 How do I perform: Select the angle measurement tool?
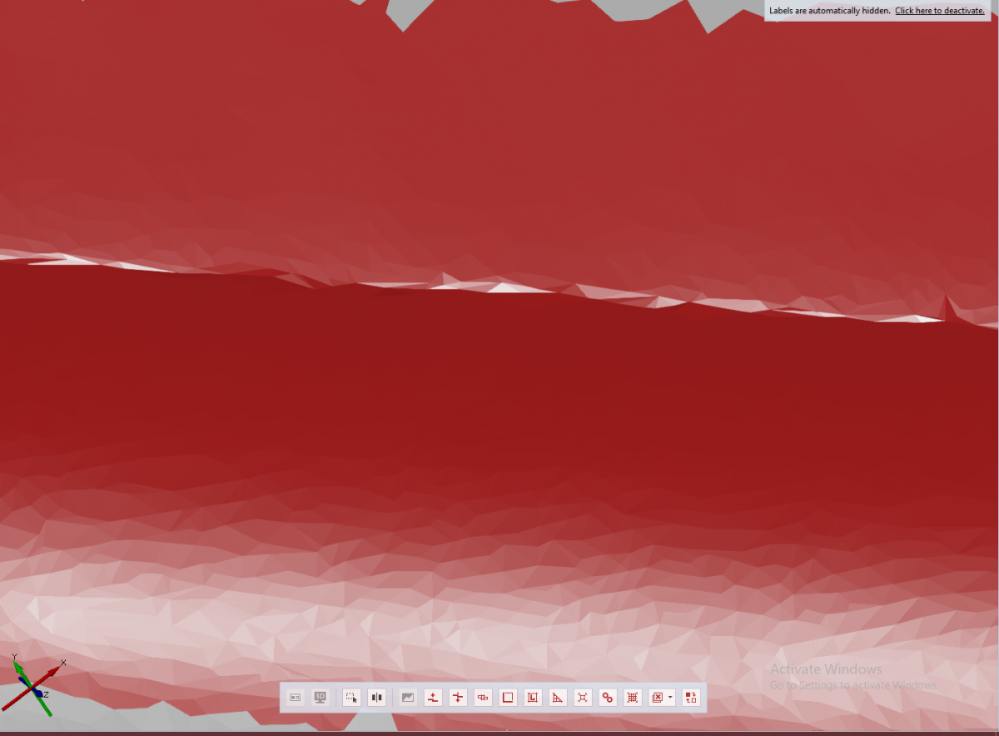pyautogui.click(x=558, y=698)
